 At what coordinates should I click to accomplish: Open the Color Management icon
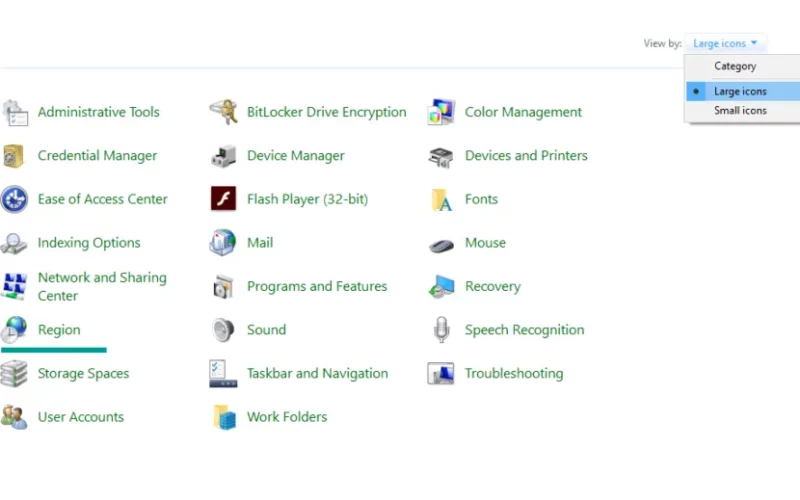(441, 112)
